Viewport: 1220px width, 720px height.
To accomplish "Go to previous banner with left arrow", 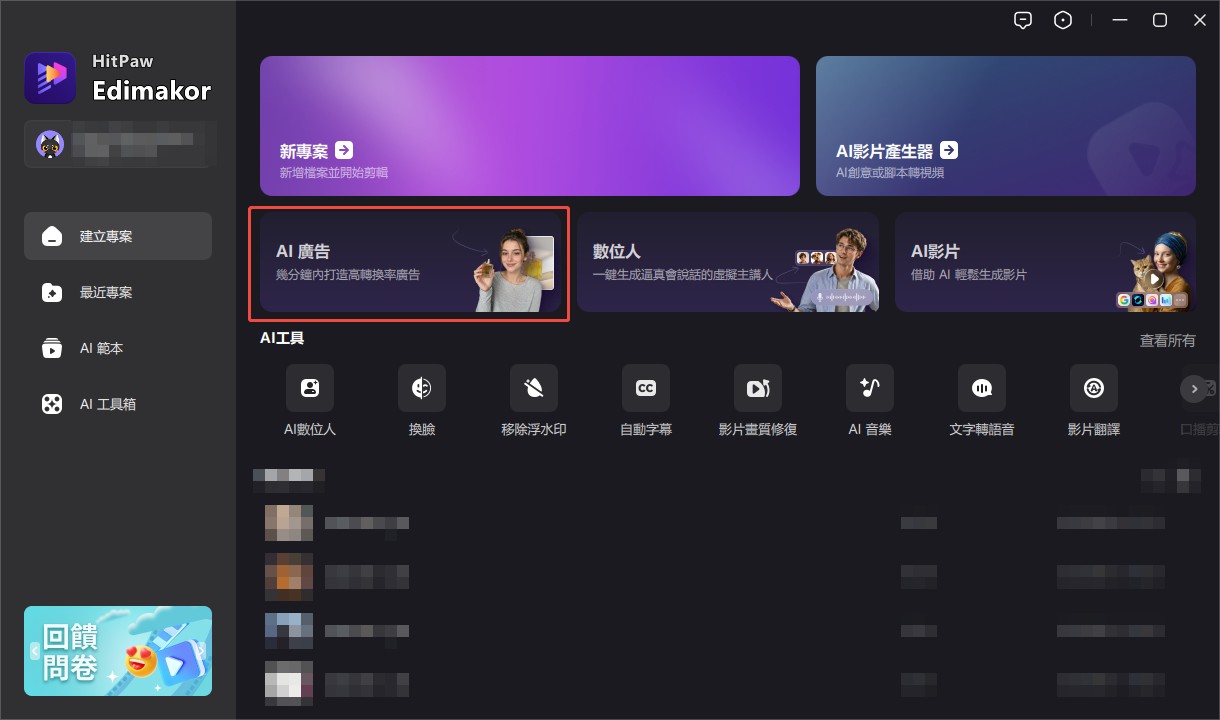I will point(35,651).
